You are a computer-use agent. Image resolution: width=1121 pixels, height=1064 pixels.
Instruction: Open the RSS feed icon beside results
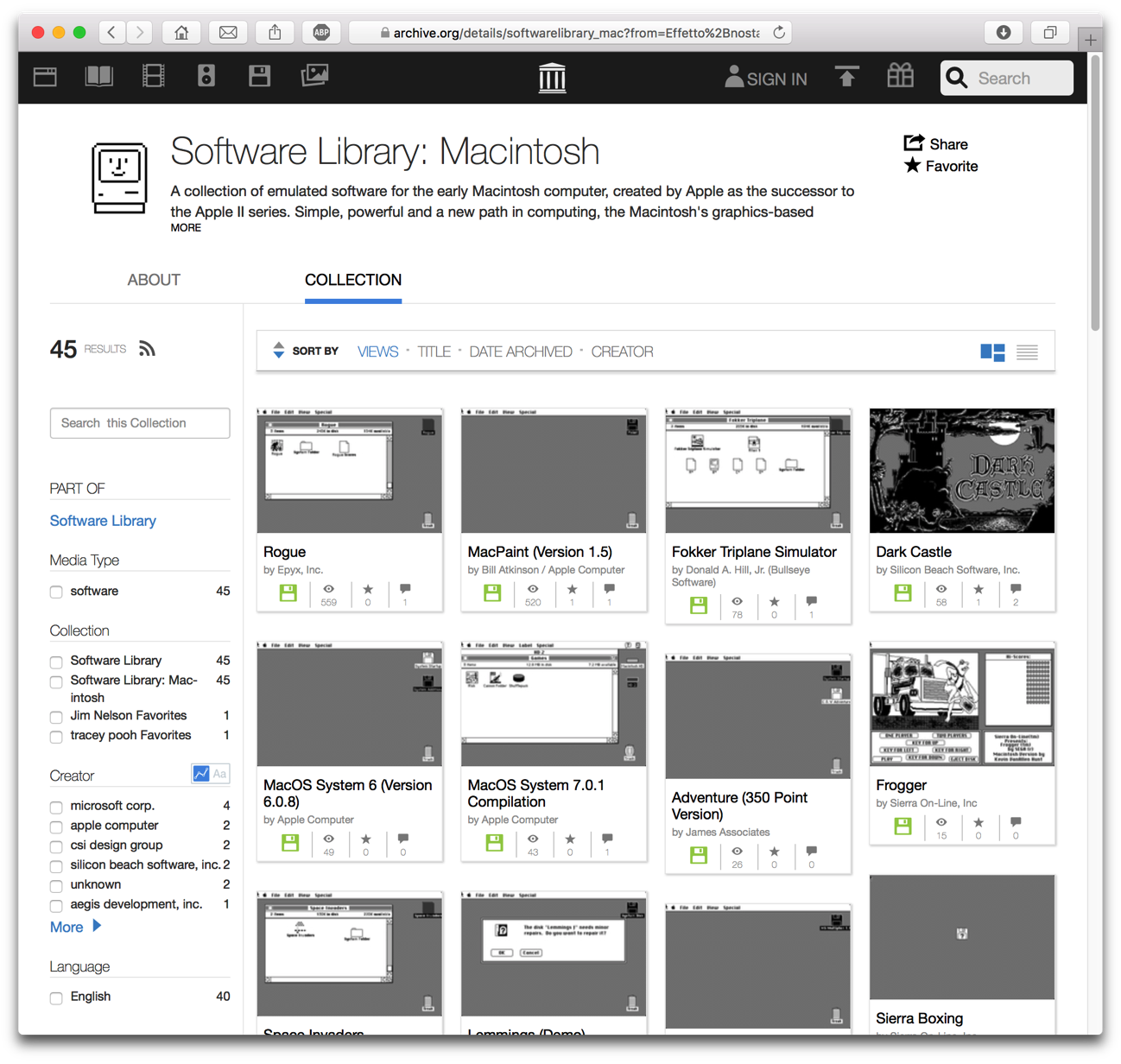[148, 349]
